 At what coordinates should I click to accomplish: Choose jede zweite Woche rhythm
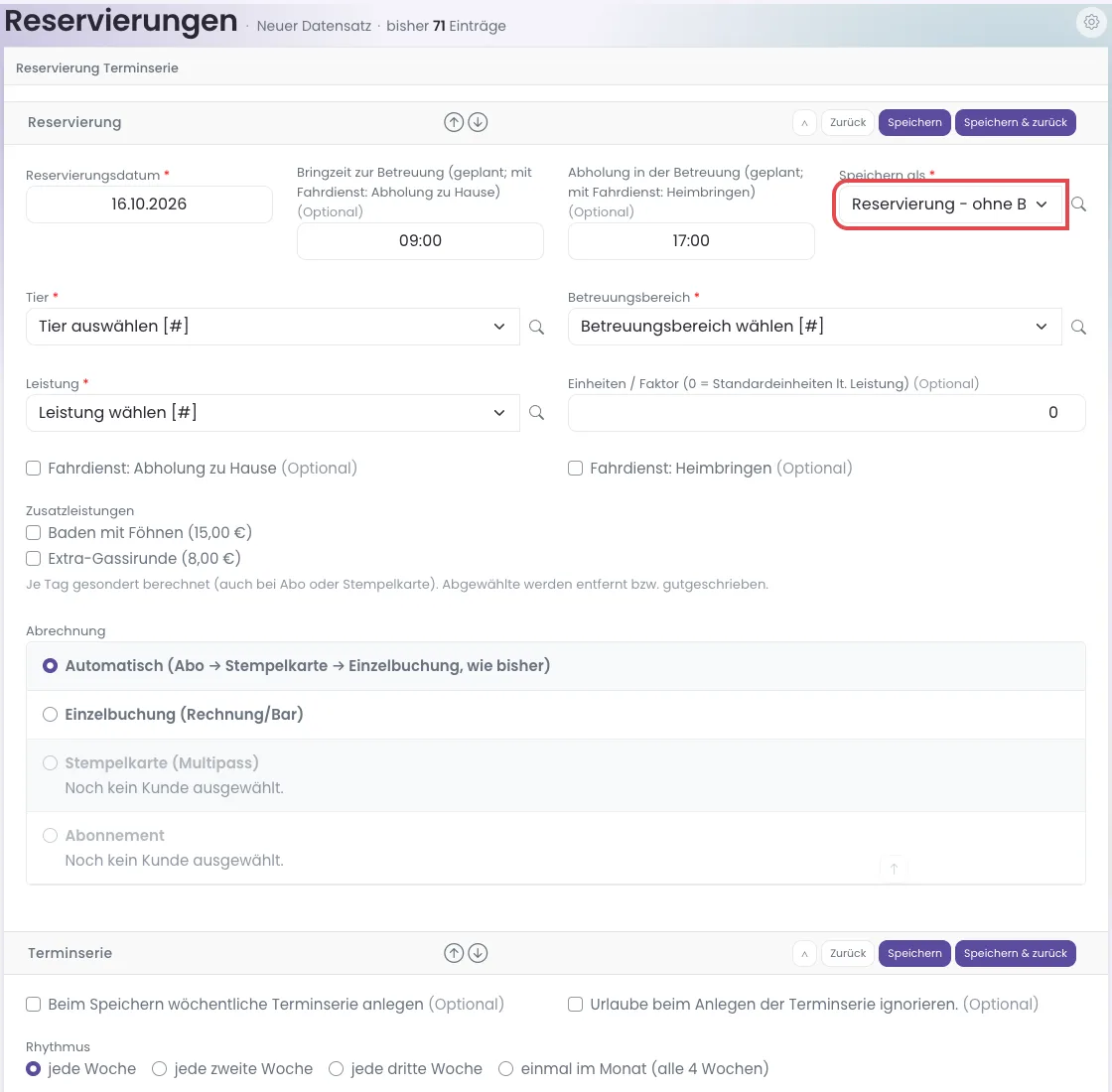pos(160,1068)
